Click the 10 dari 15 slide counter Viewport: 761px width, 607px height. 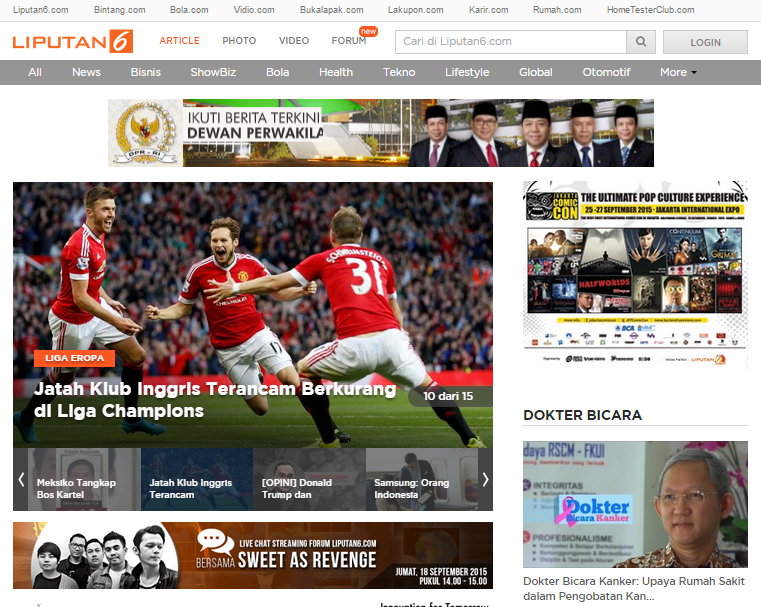coord(448,396)
